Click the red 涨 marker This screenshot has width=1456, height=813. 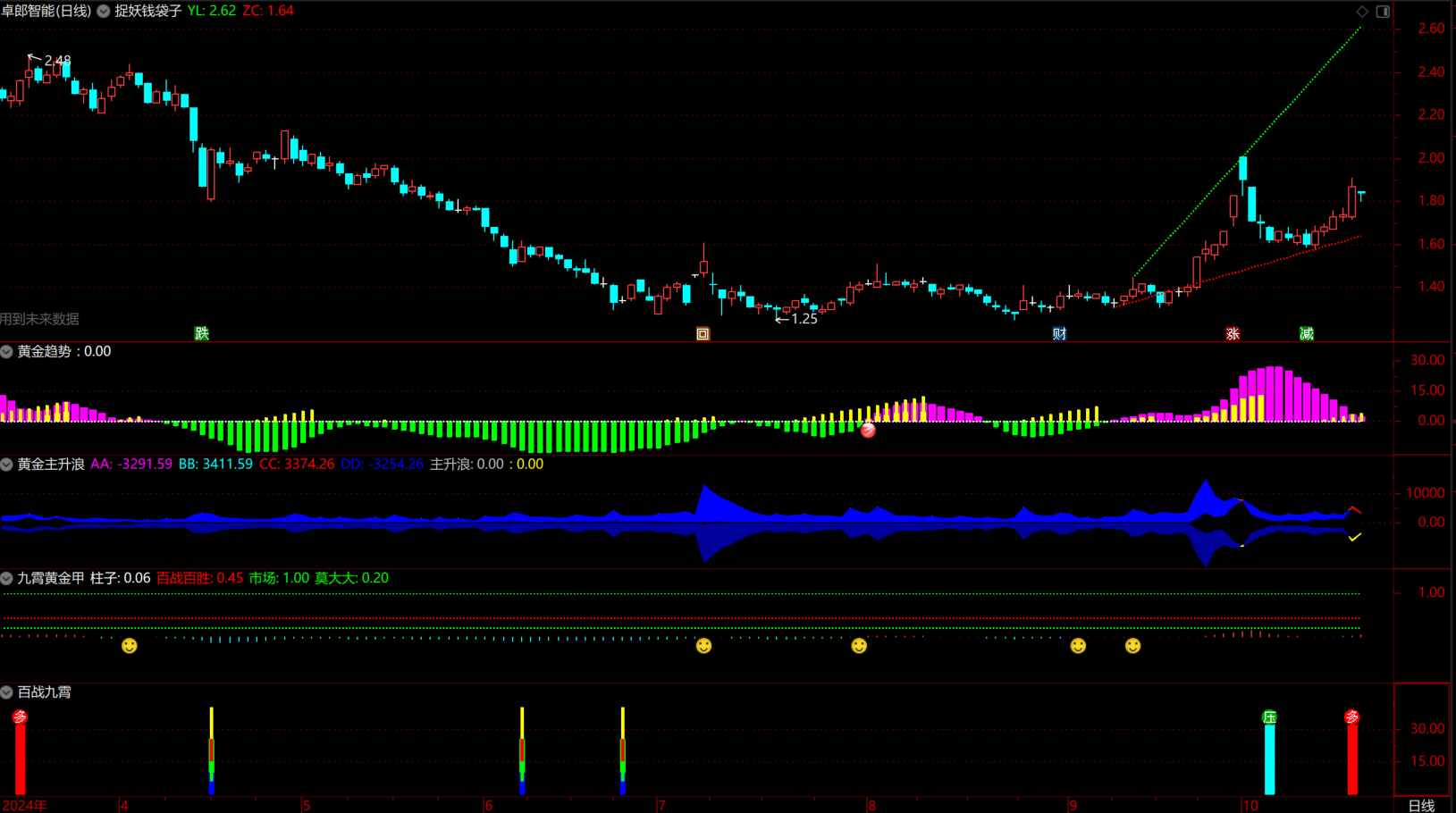tap(1233, 334)
